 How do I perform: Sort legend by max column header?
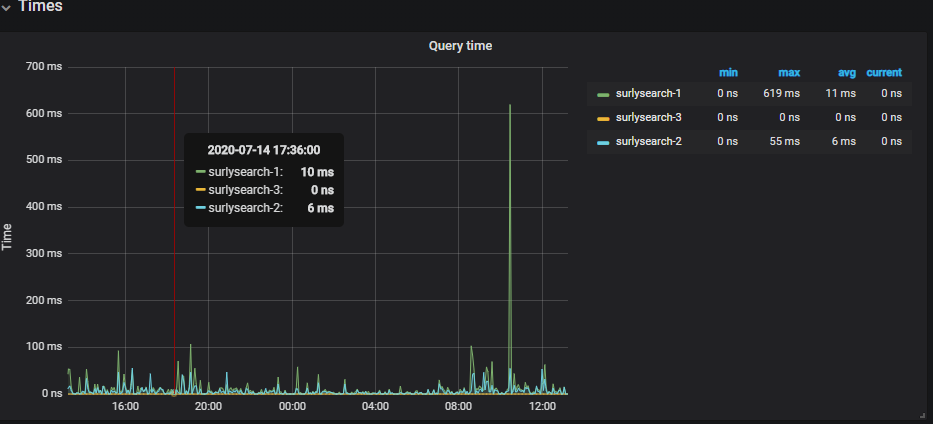(x=788, y=73)
